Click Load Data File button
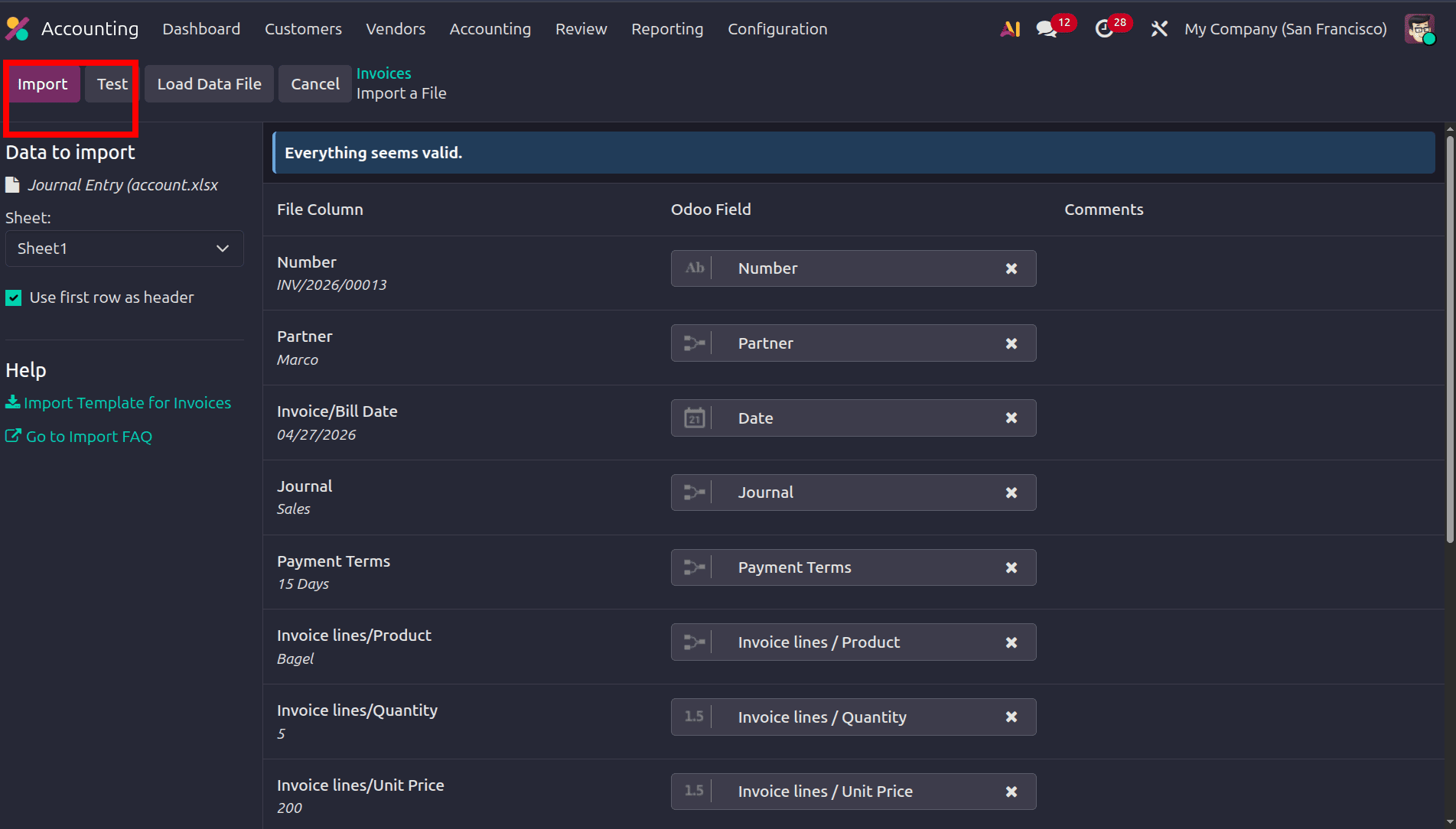Image resolution: width=1456 pixels, height=829 pixels. [209, 84]
